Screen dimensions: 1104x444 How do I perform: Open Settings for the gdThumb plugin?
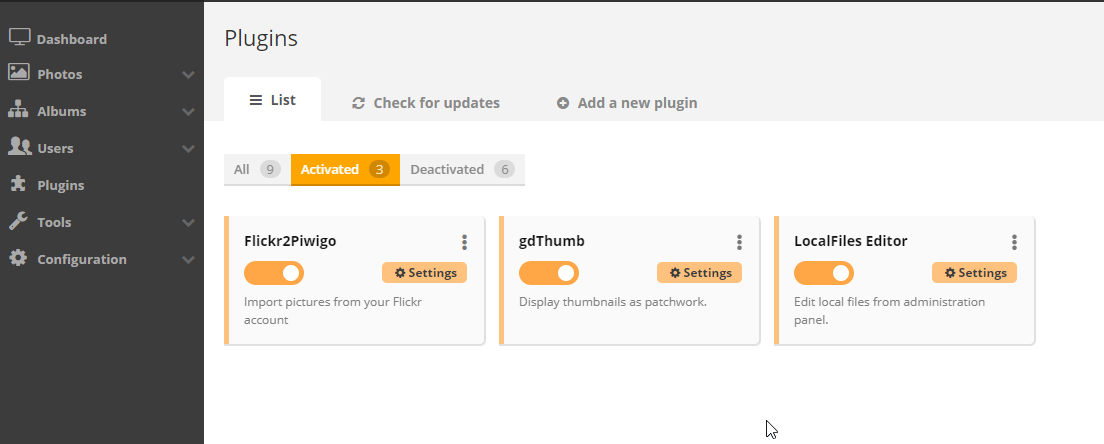point(699,273)
